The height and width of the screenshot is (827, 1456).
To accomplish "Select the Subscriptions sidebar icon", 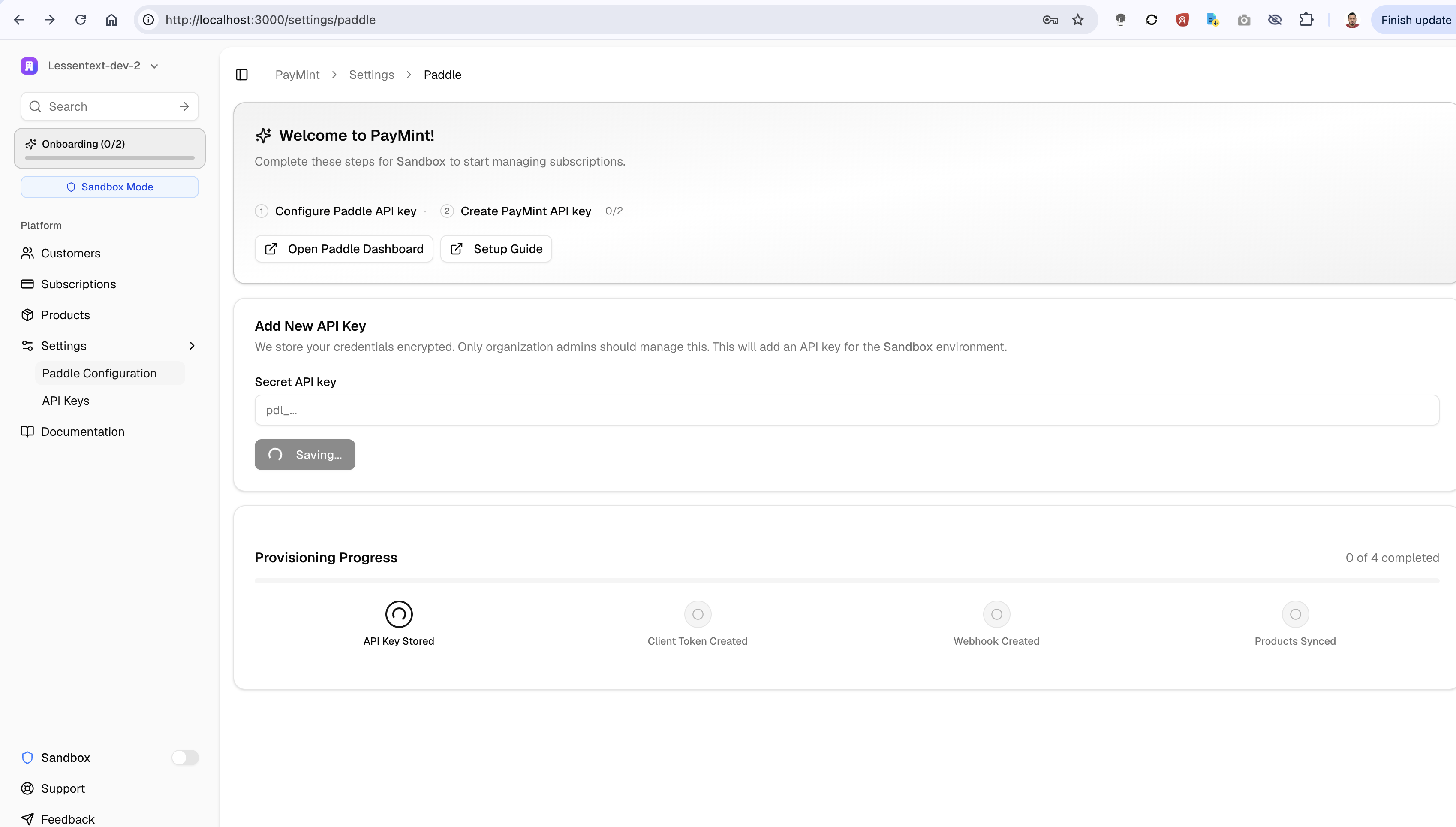I will [x=28, y=284].
